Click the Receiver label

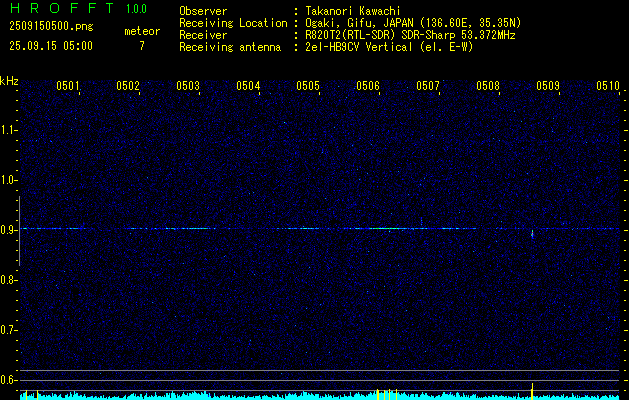[x=203, y=35]
